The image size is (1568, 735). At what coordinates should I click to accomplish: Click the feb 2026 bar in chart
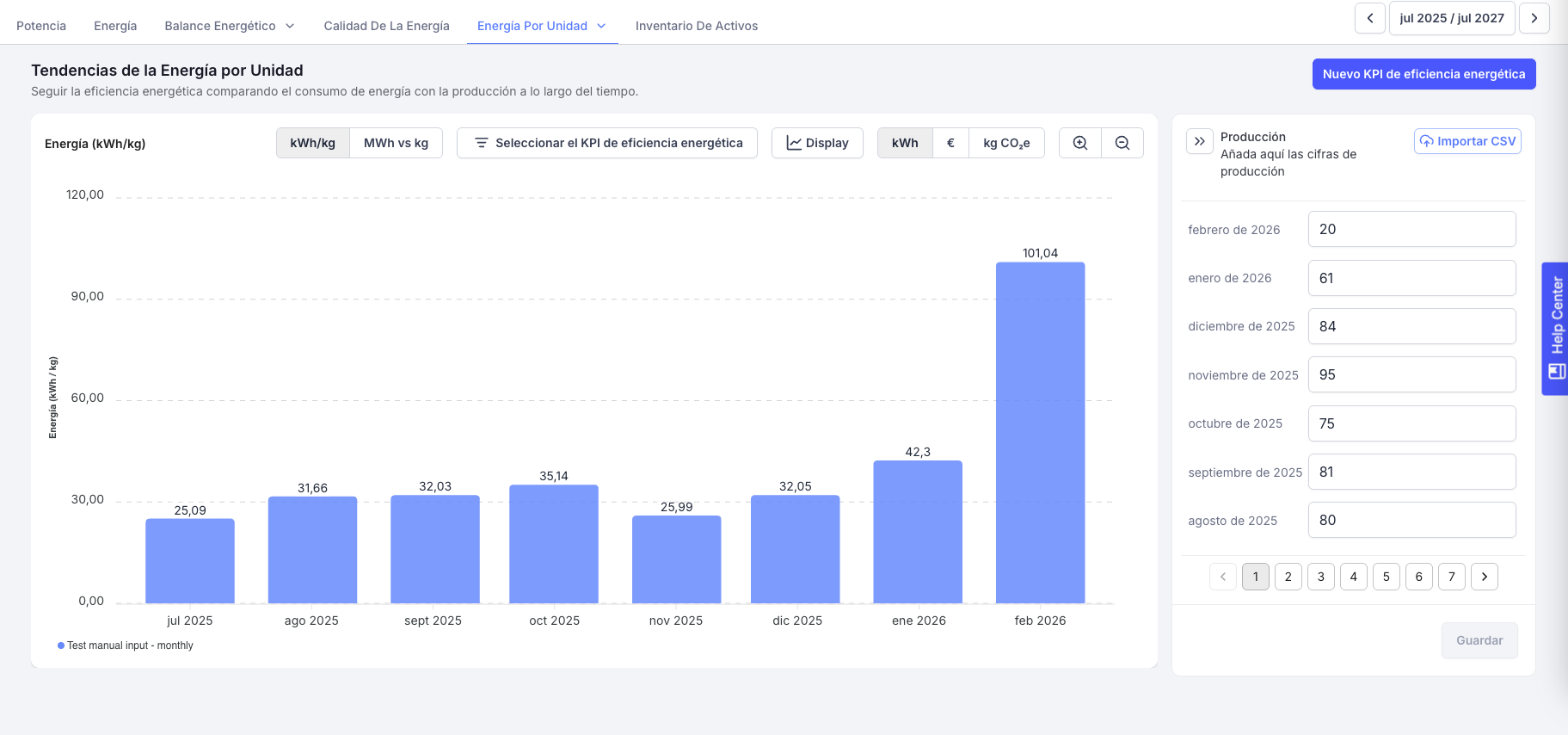(x=1040, y=432)
